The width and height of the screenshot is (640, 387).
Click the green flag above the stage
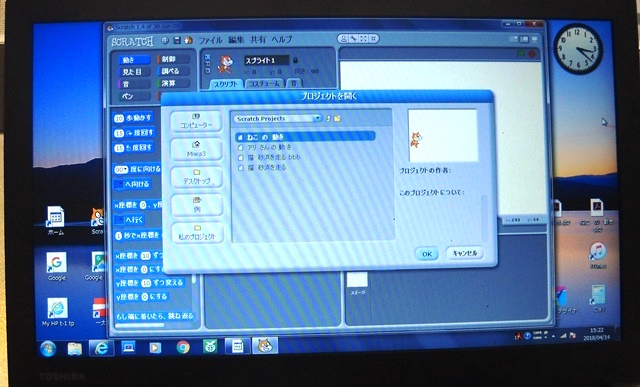point(521,53)
